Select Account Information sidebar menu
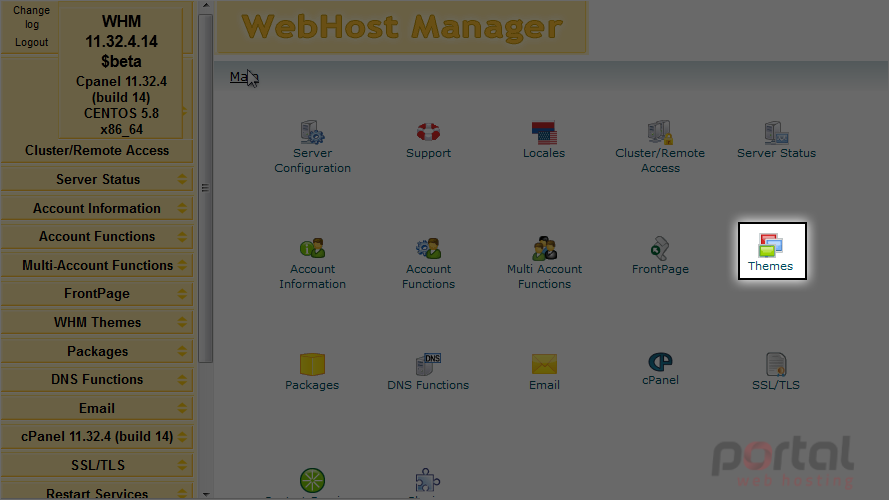The image size is (889, 500). [97, 208]
